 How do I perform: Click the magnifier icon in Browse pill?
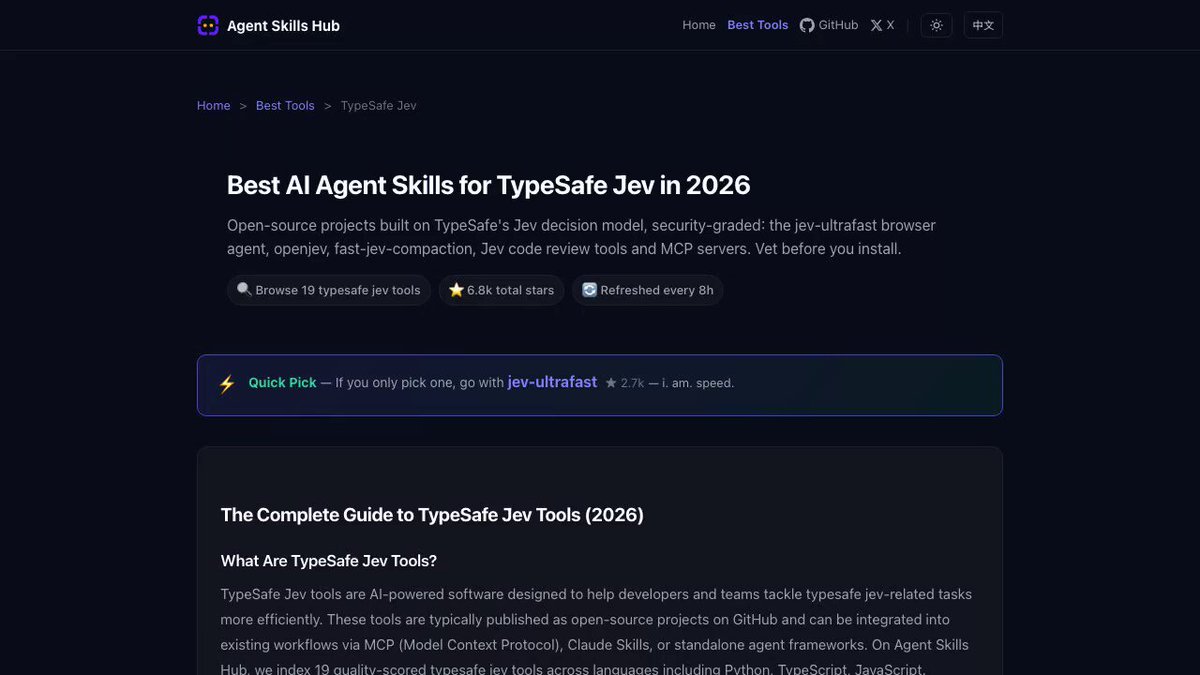244,290
